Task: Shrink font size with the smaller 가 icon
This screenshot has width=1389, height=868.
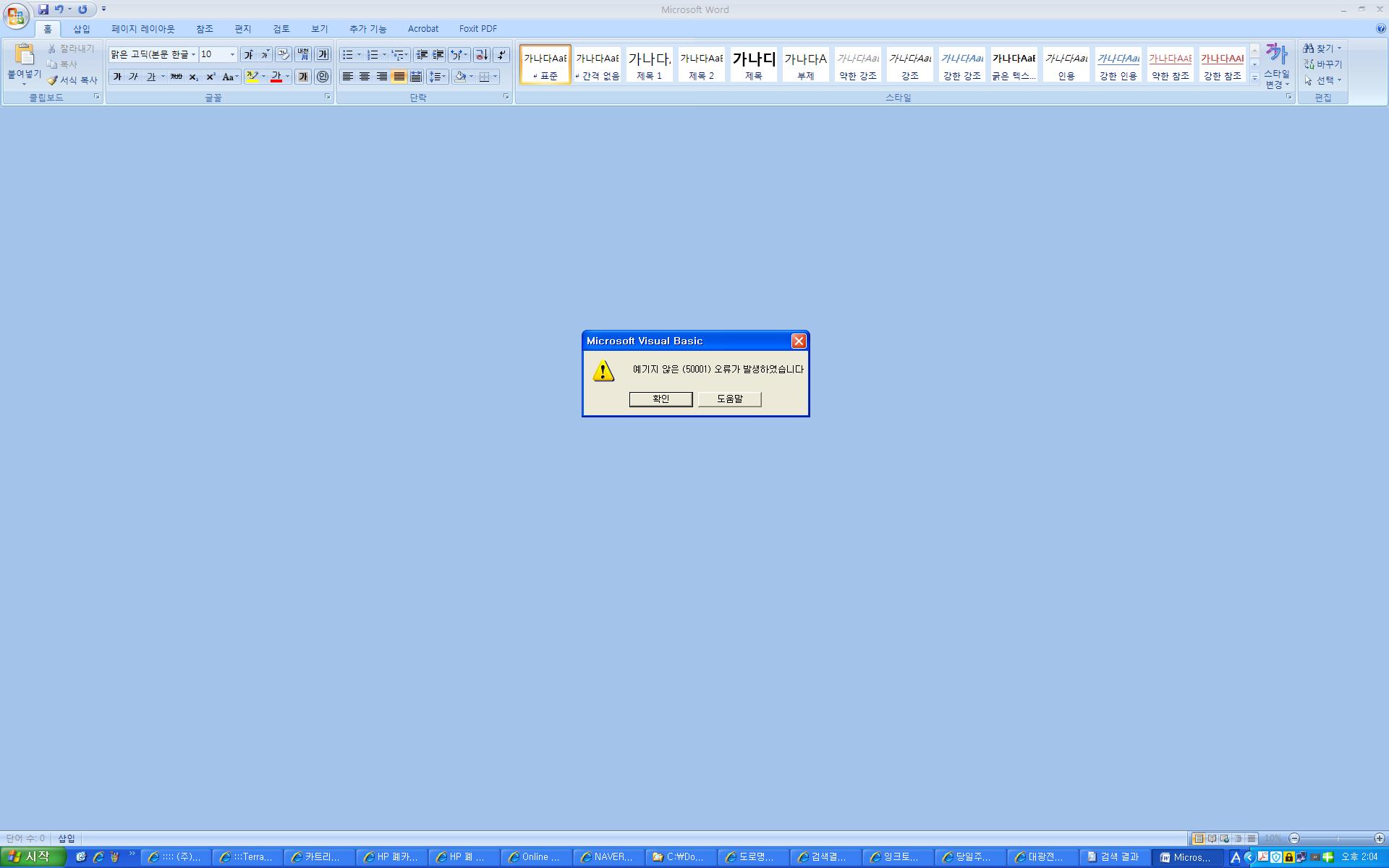Action: click(x=265, y=55)
